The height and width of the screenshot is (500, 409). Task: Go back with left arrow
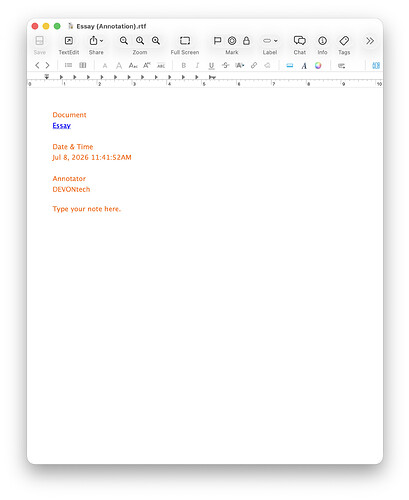37,65
